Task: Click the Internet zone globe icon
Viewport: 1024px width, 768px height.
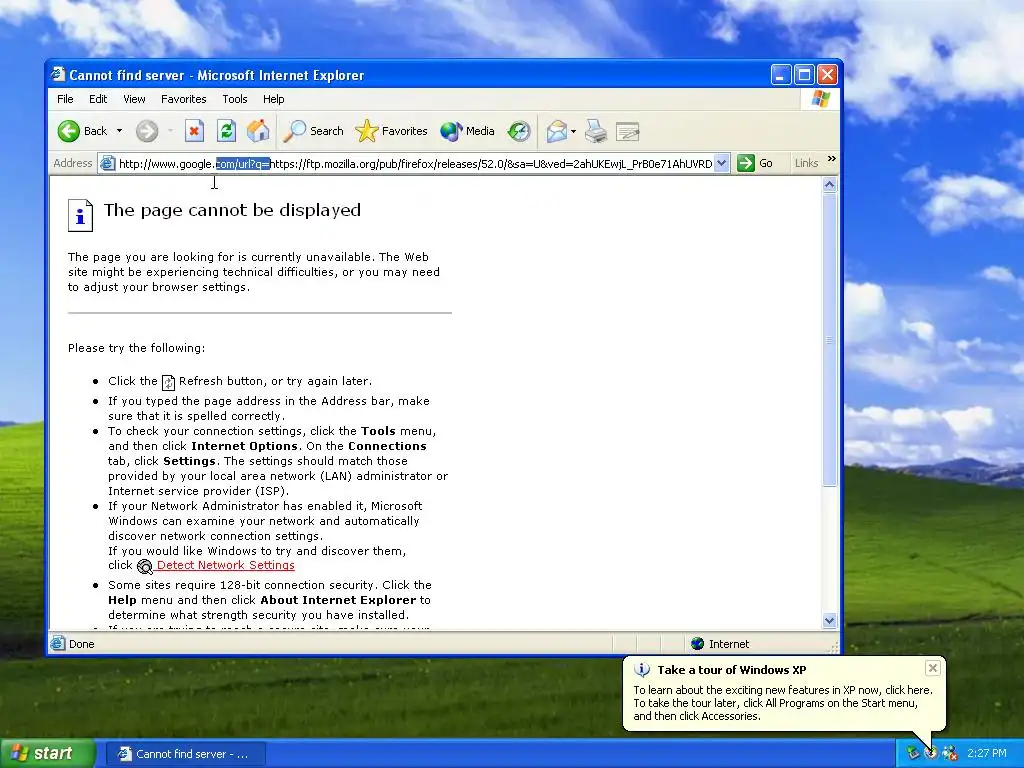Action: 697,644
